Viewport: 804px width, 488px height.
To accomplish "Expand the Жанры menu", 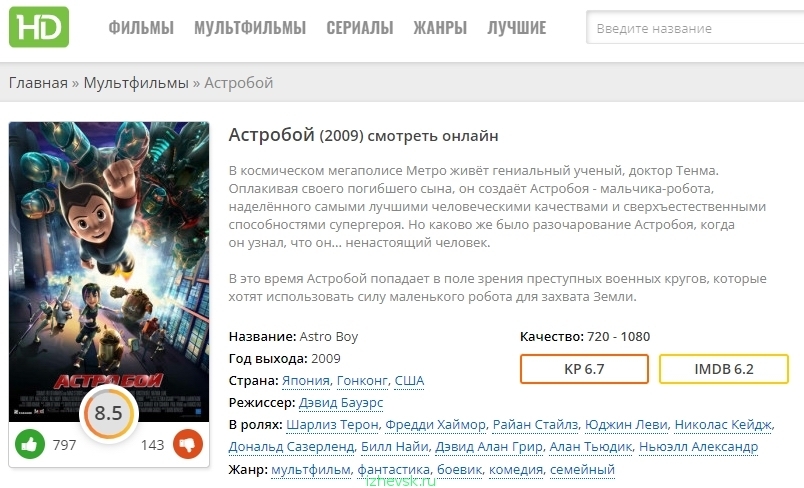I will point(440,28).
